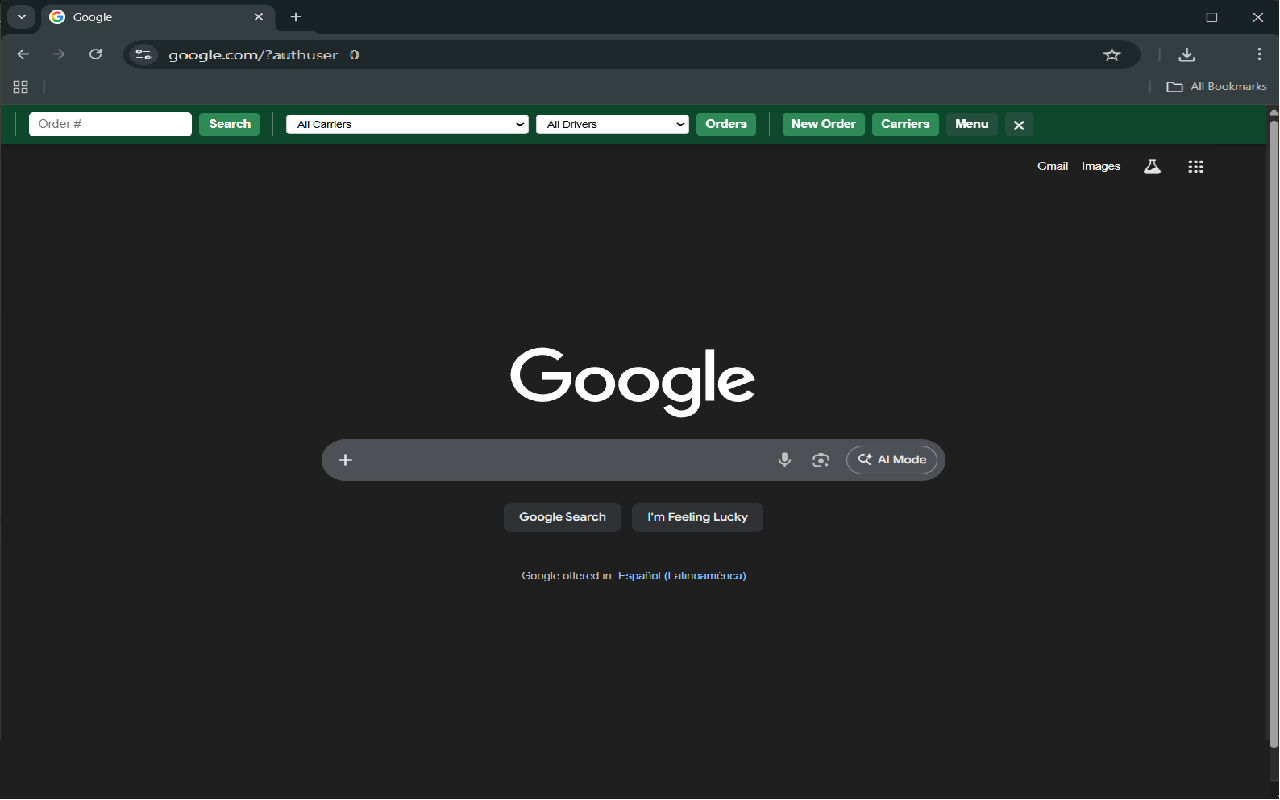This screenshot has height=800, width=1280.
Task: Switch to the Gmail link
Action: [1052, 166]
